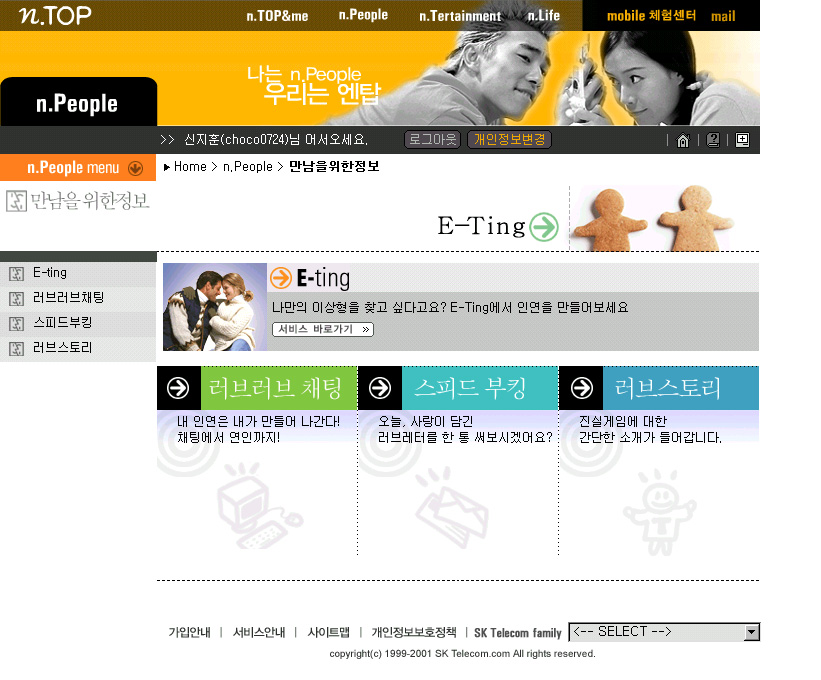Click the sidebar icon next to 스피드부킹
The width and height of the screenshot is (821, 680).
click(17, 324)
